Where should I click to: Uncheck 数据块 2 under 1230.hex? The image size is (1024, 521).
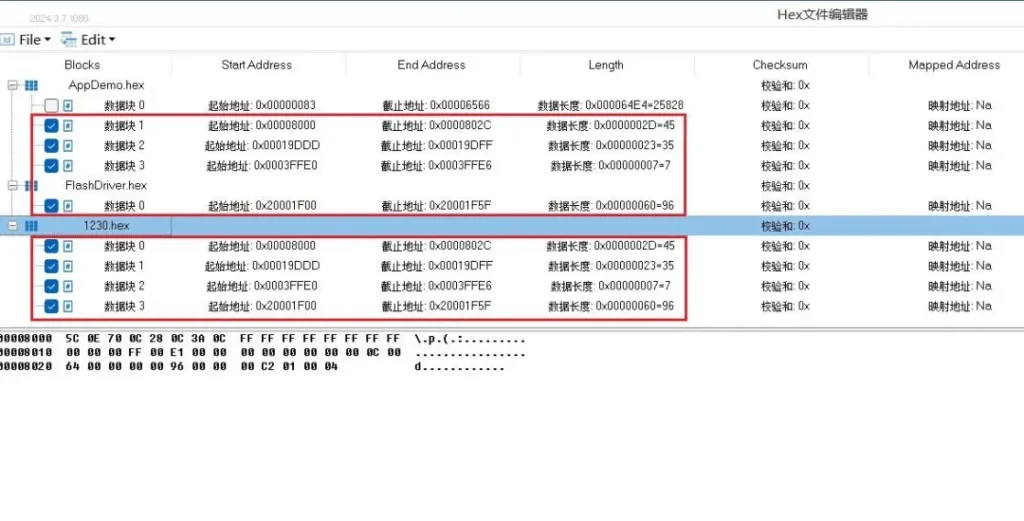[51, 286]
